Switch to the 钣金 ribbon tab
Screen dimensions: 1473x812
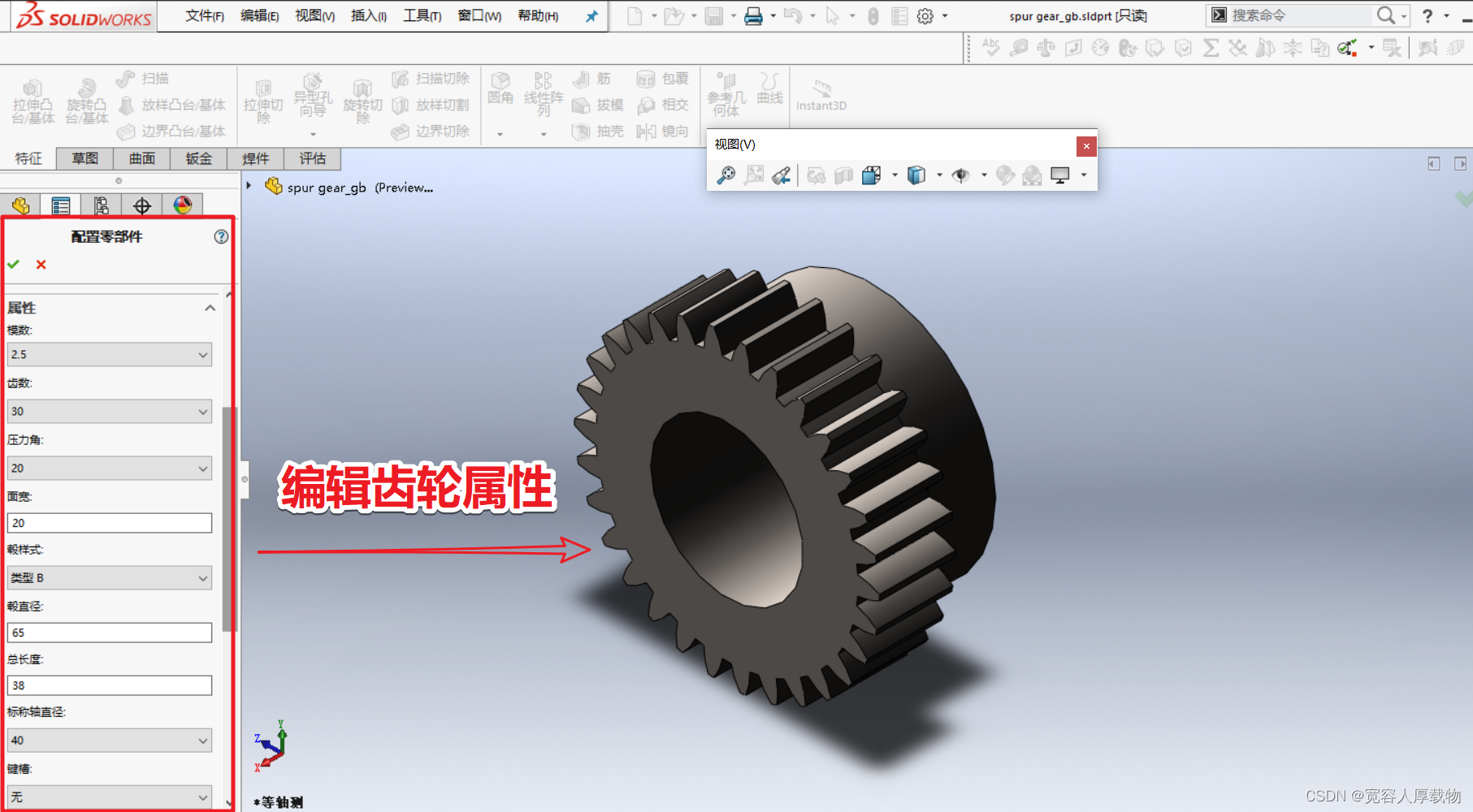[199, 158]
